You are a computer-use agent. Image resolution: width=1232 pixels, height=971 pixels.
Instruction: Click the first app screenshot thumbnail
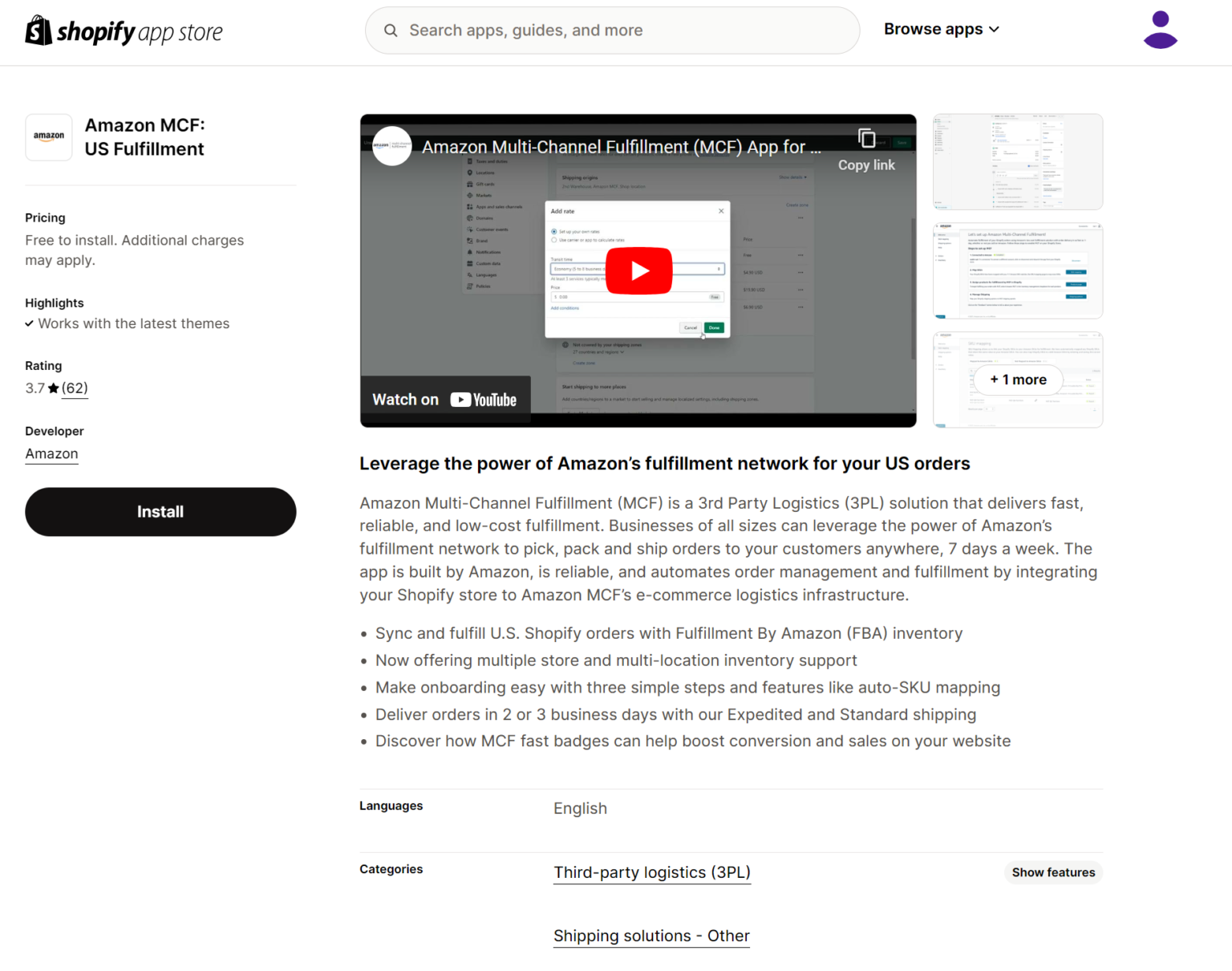[x=1017, y=161]
